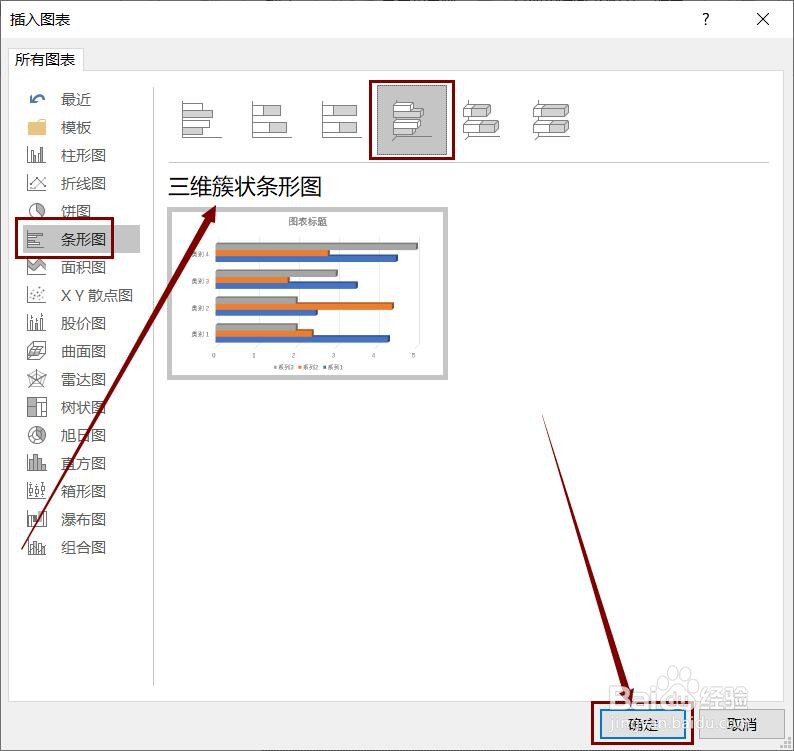Click the 三维簇状条形图 heading text
The width and height of the screenshot is (794, 751).
[245, 186]
